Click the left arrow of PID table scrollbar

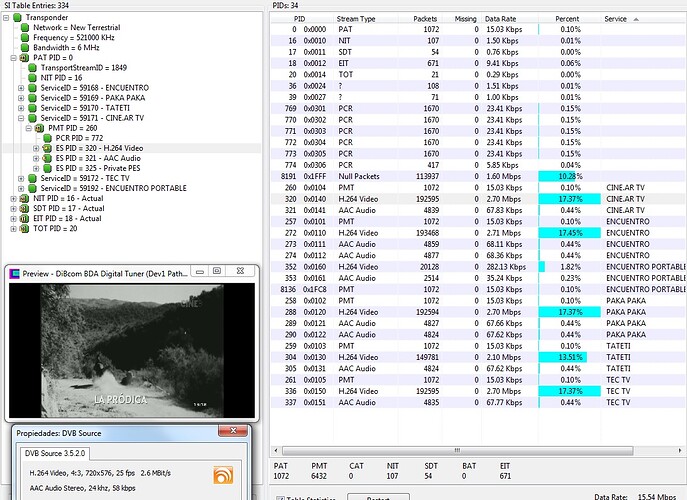(276, 450)
